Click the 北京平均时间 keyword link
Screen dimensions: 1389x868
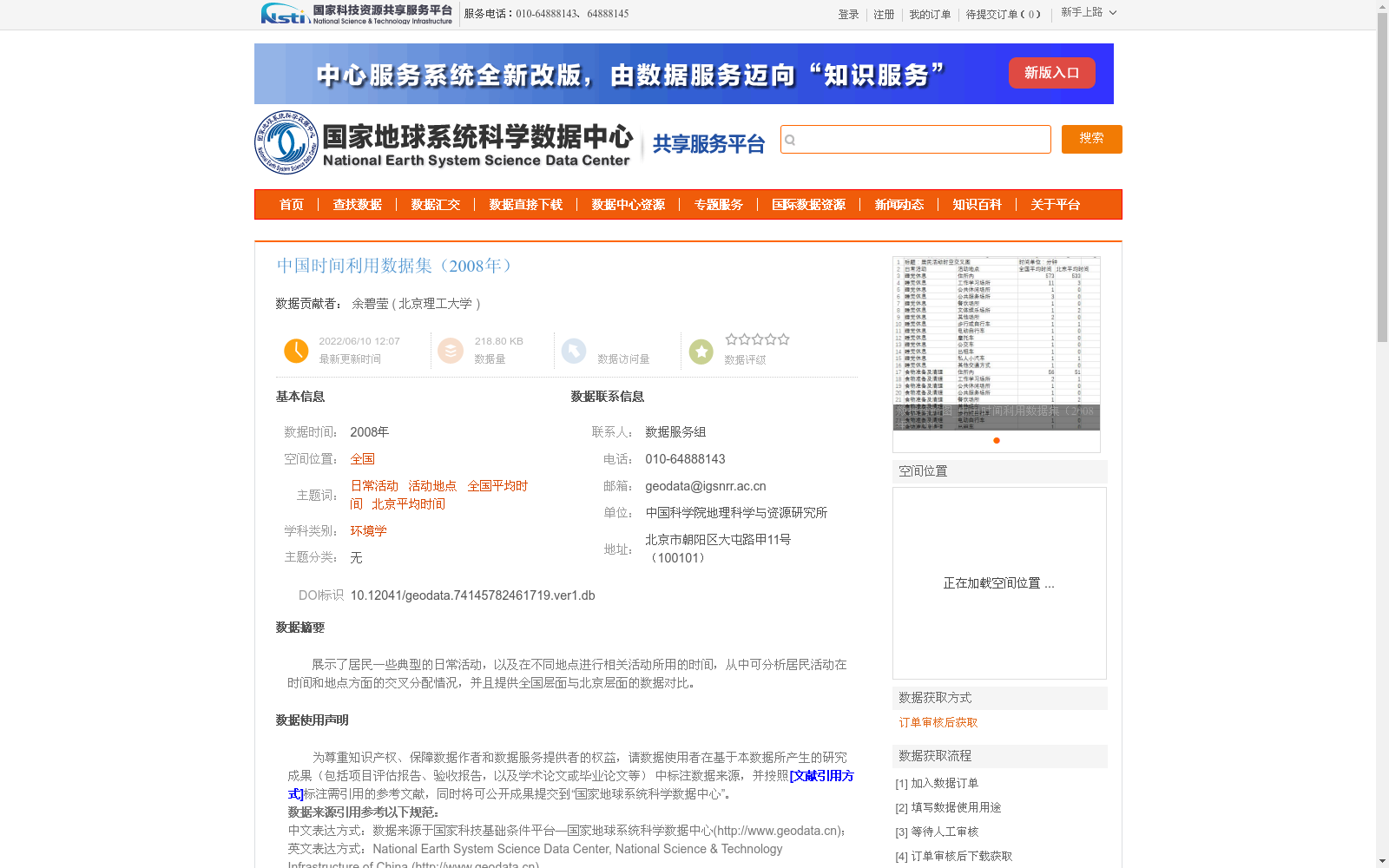(x=408, y=504)
